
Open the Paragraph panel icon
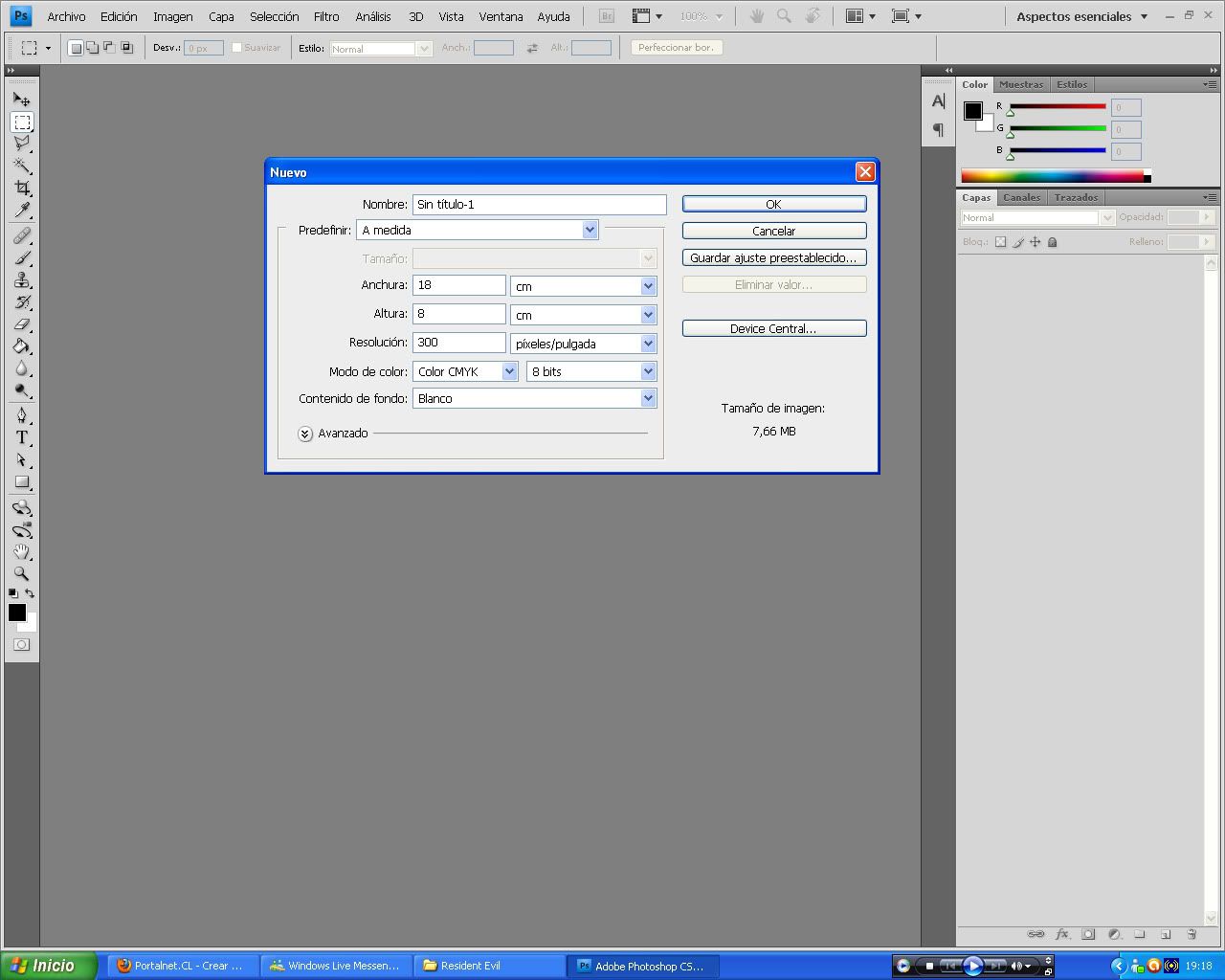tap(938, 129)
